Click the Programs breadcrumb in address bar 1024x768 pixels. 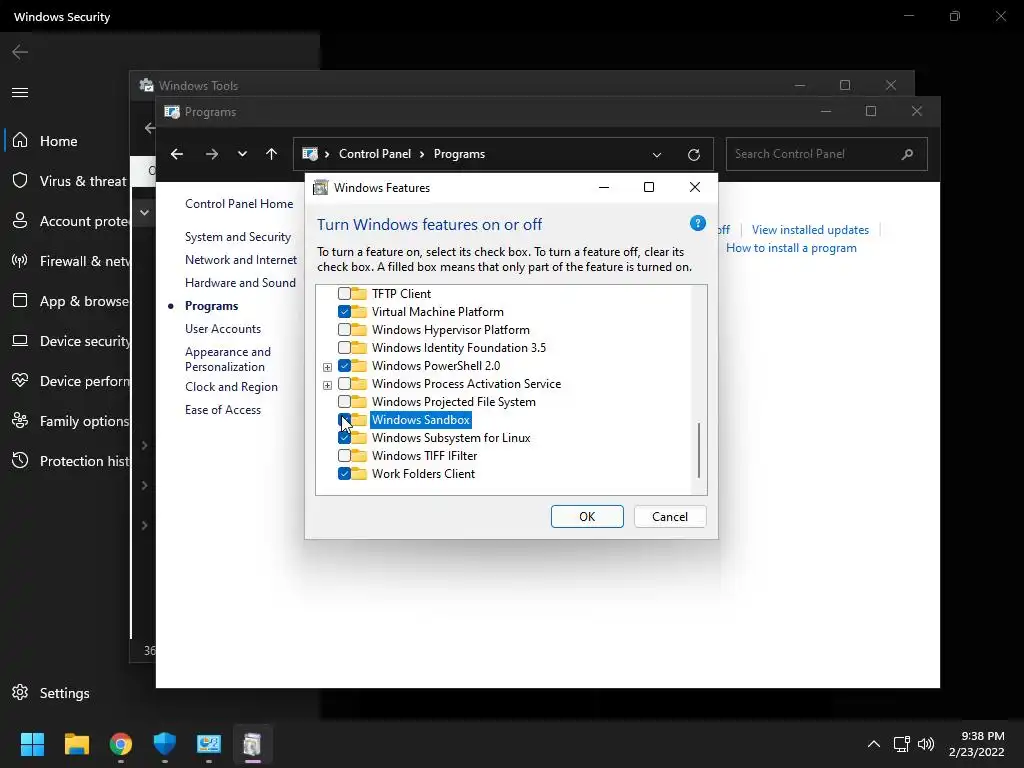click(x=459, y=154)
